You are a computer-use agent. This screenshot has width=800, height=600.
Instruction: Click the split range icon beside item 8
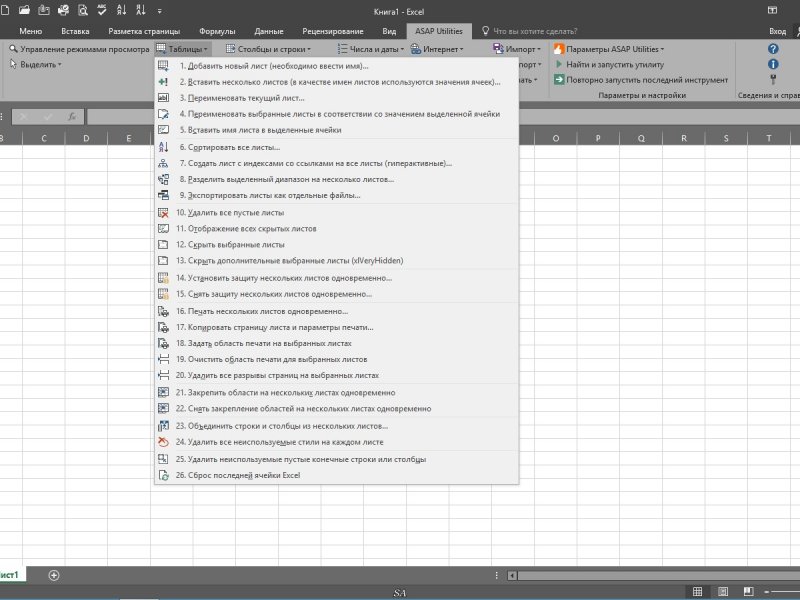(x=163, y=179)
